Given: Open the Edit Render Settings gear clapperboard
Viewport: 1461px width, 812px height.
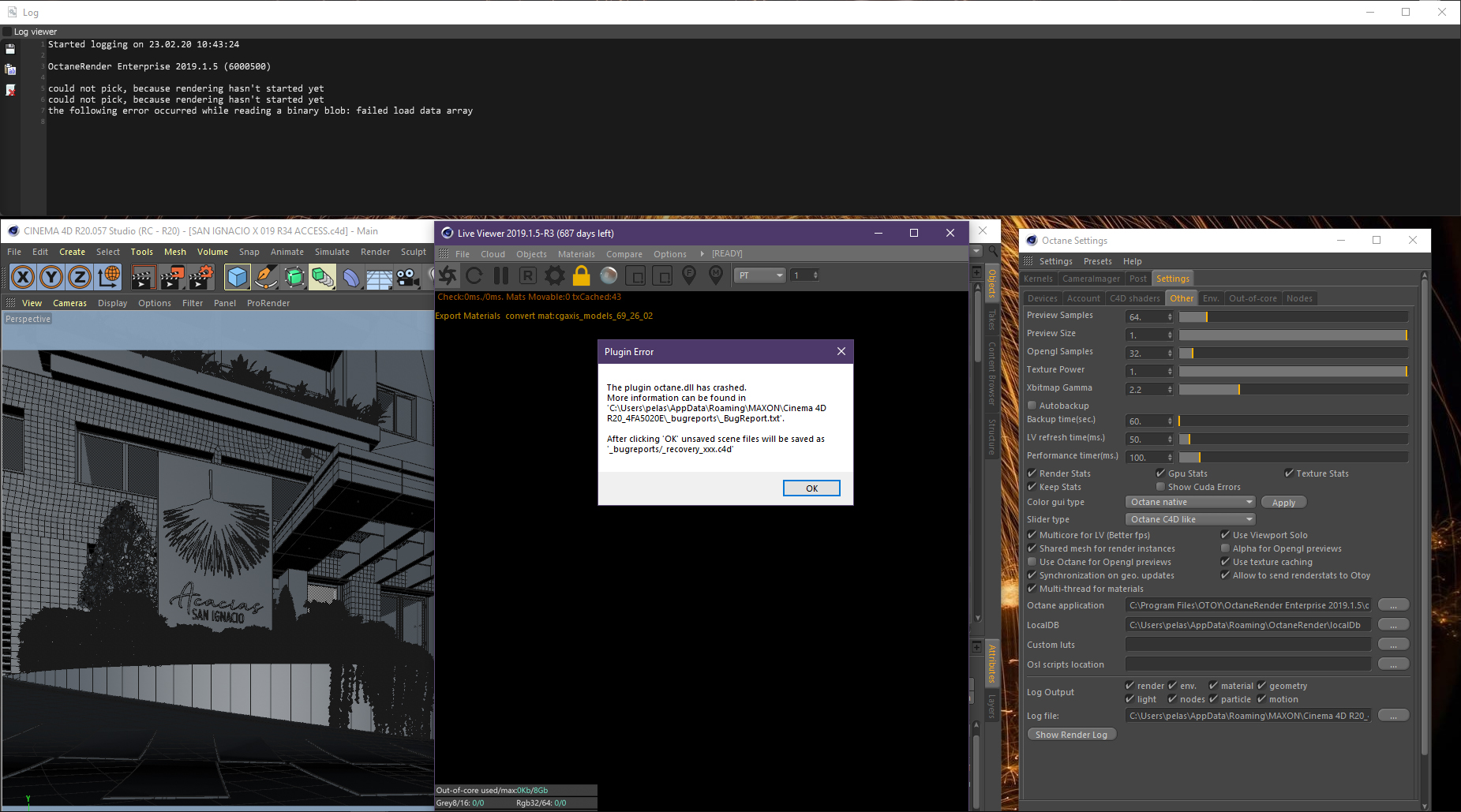Looking at the screenshot, I should 201,276.
